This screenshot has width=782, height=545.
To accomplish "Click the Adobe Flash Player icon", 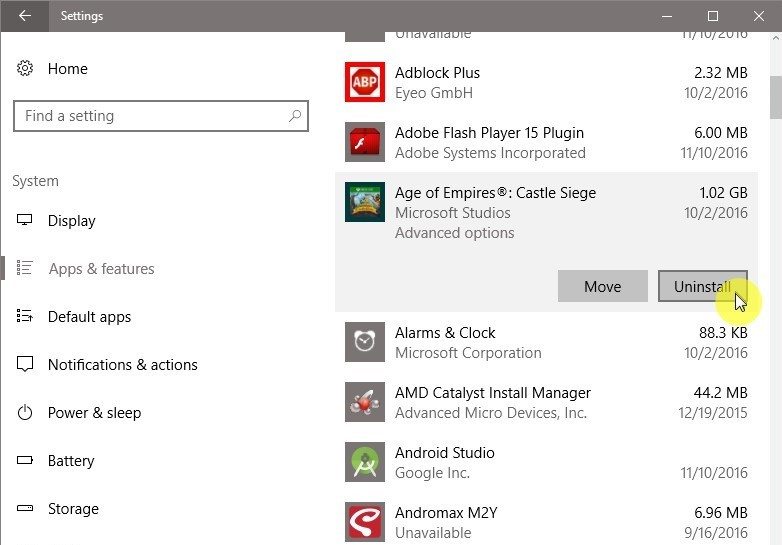I will click(x=365, y=142).
